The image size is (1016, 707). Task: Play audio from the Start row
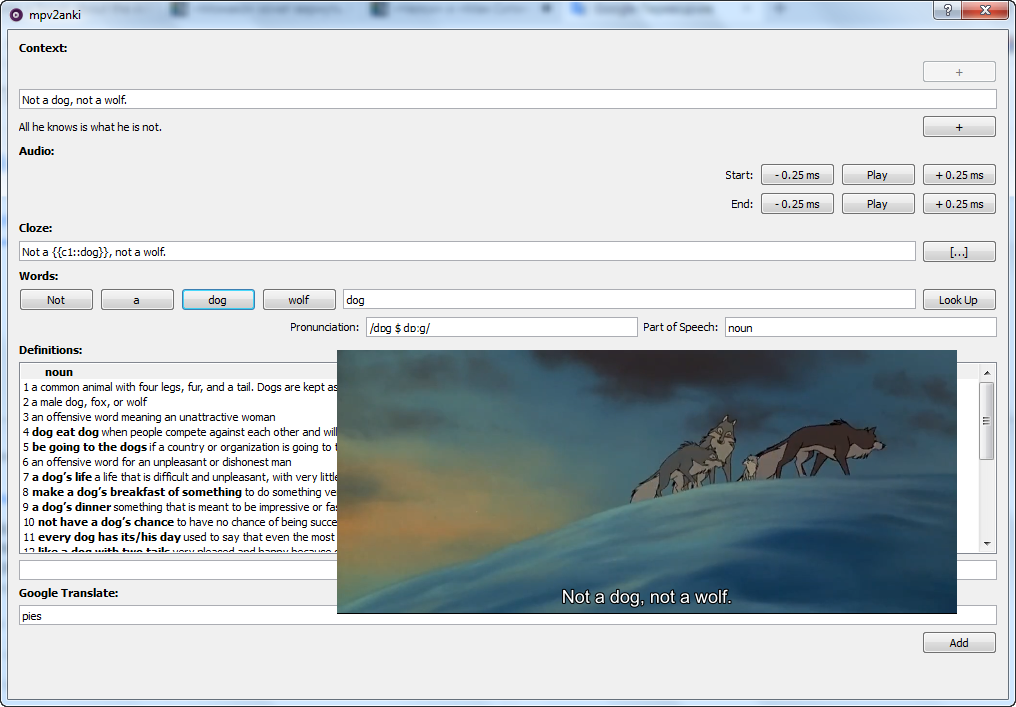pyautogui.click(x=877, y=175)
